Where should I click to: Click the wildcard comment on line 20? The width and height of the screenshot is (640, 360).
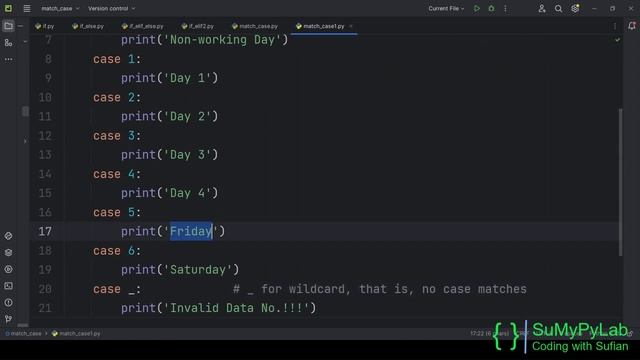[380, 289]
